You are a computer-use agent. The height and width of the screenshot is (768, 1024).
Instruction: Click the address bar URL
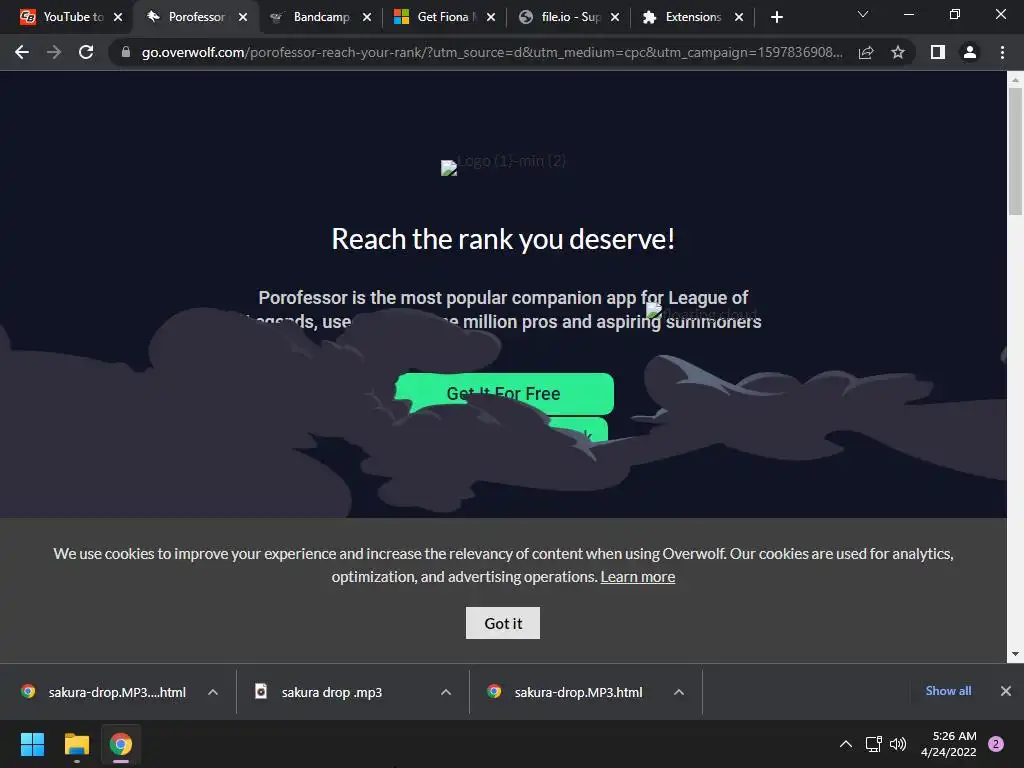(492, 52)
